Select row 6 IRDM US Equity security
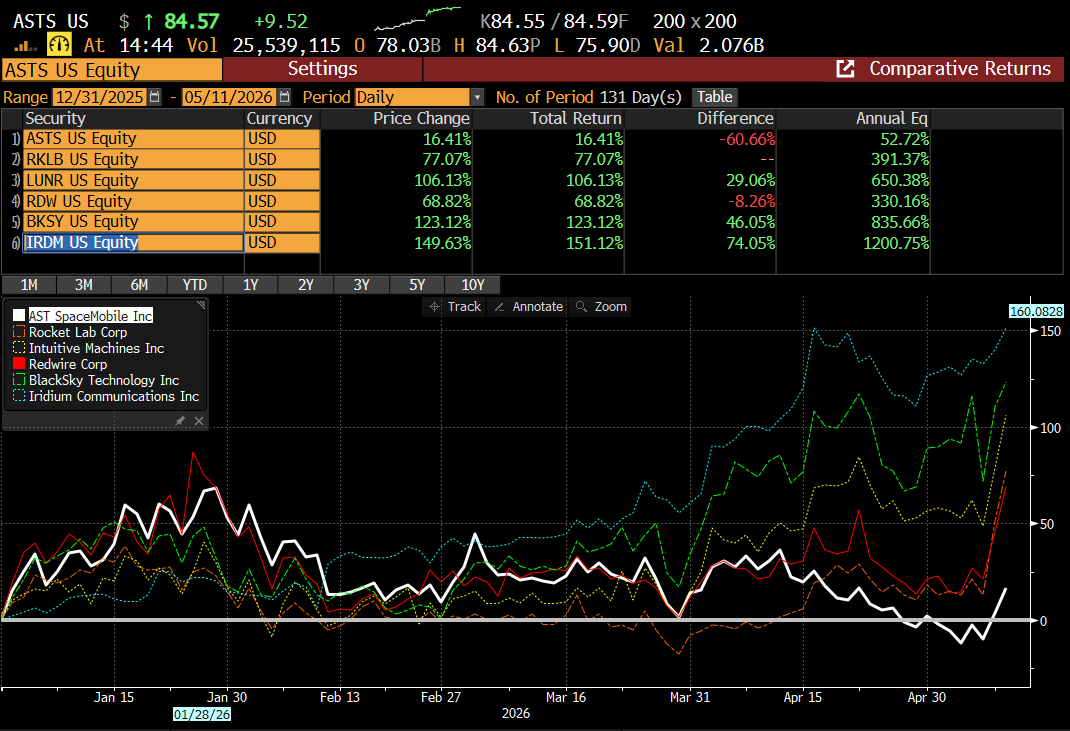The width and height of the screenshot is (1070, 731). [x=134, y=243]
